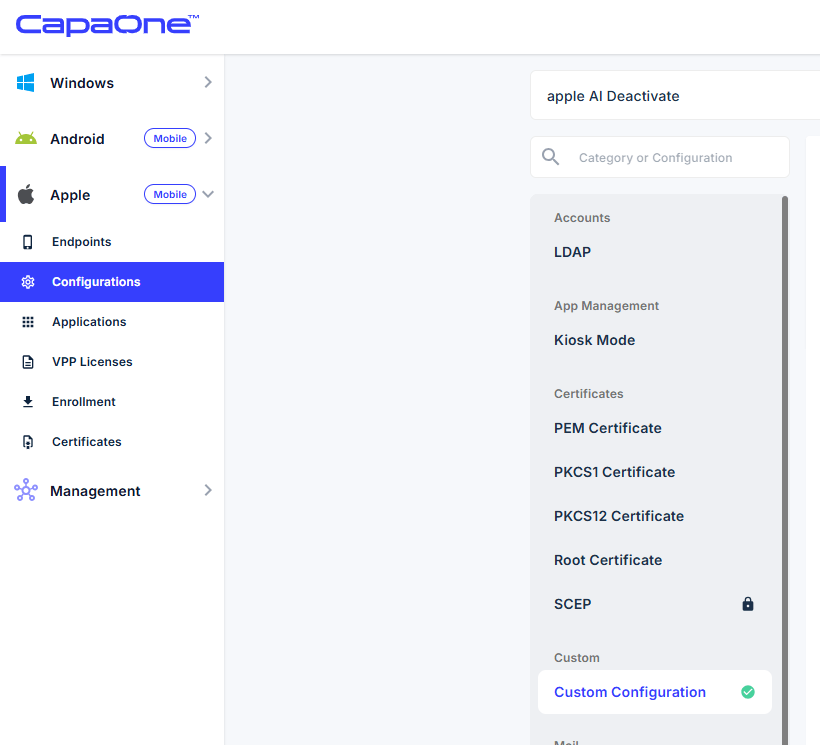This screenshot has height=745, width=820.
Task: Click the search magnifier icon
Action: [x=550, y=156]
